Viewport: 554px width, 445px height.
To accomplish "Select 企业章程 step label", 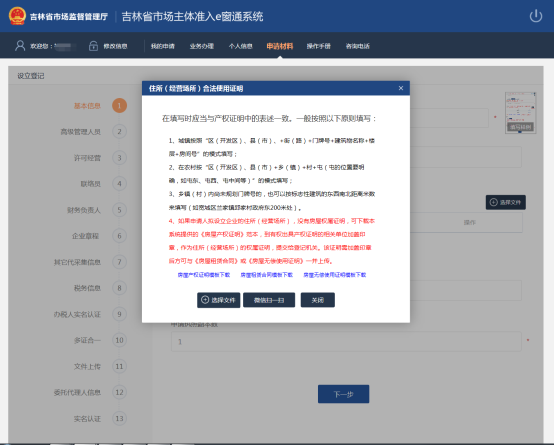I will 86,236.
